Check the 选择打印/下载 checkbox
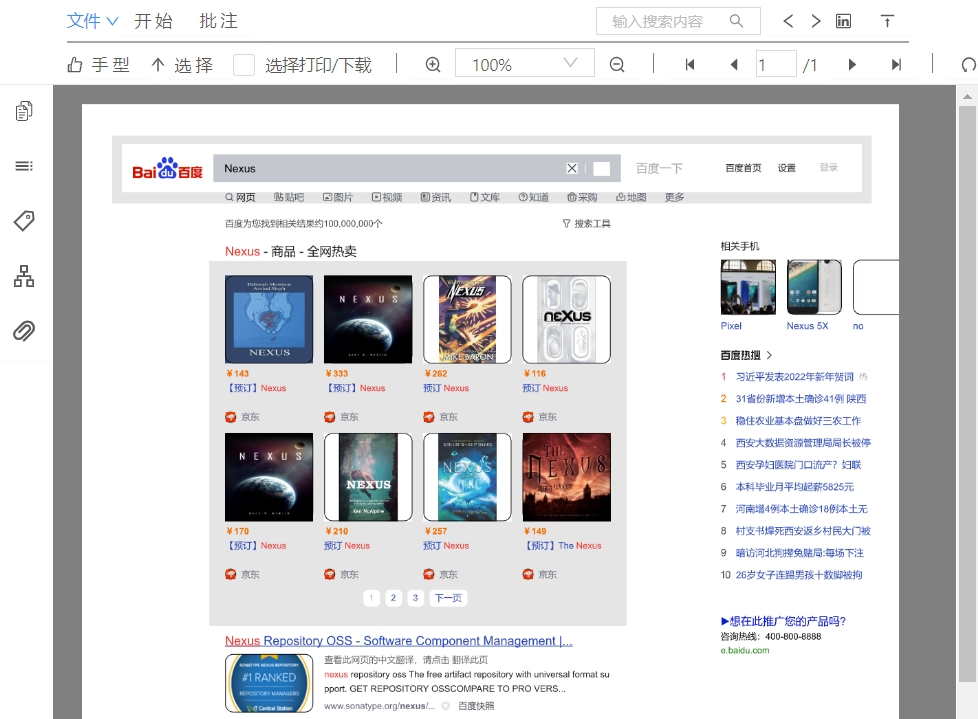978x719 pixels. coord(244,65)
